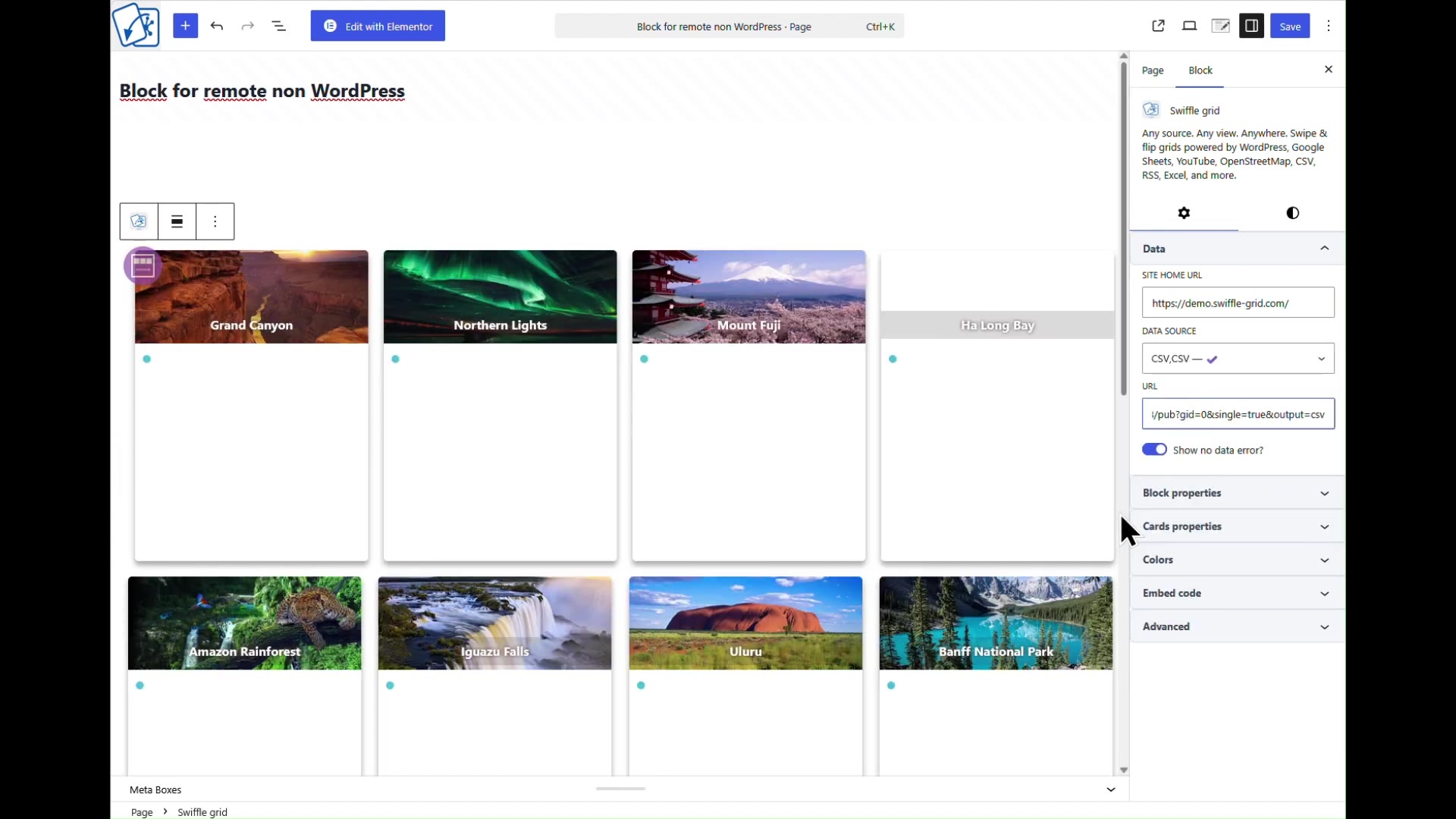Switch to the styles half-circle tab
This screenshot has height=819, width=1456.
(1292, 213)
